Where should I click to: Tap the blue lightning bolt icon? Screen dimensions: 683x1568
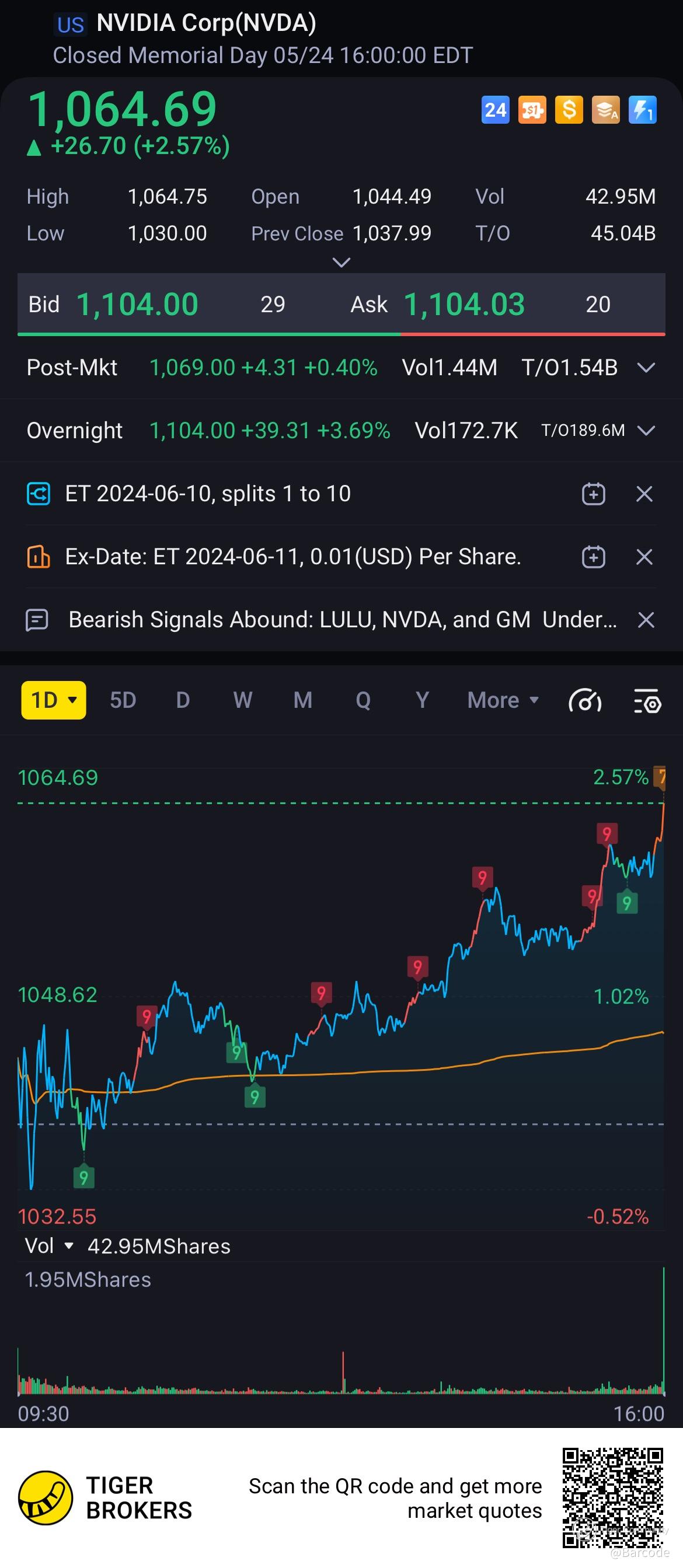[642, 110]
